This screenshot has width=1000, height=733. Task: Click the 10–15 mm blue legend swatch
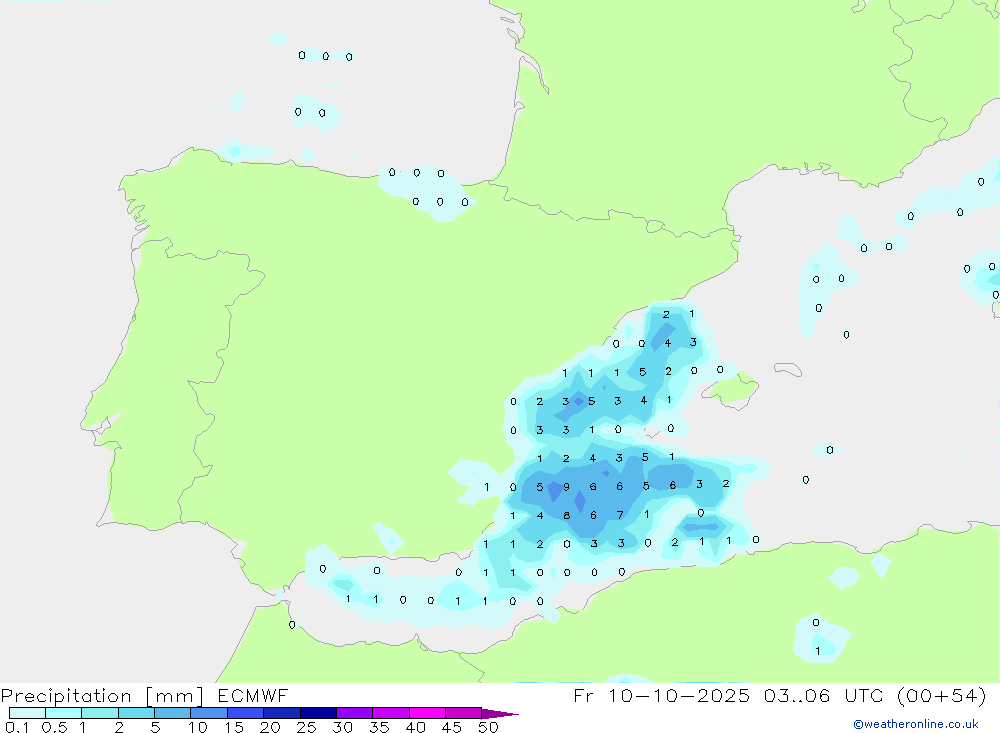209,713
